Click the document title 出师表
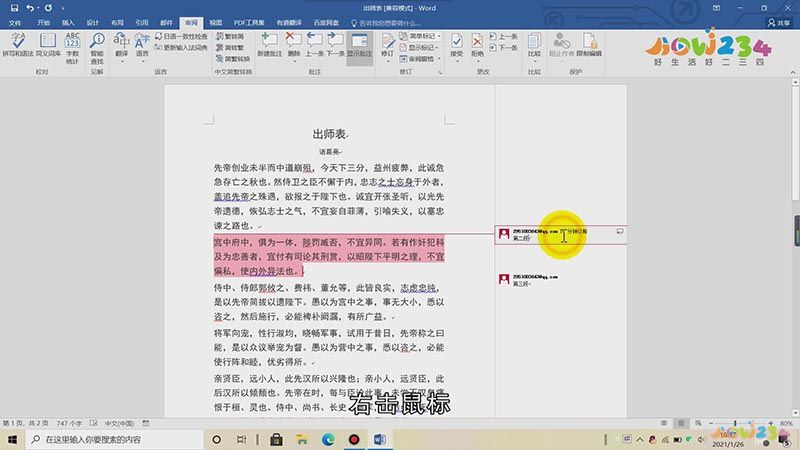800x450 pixels. [330, 134]
